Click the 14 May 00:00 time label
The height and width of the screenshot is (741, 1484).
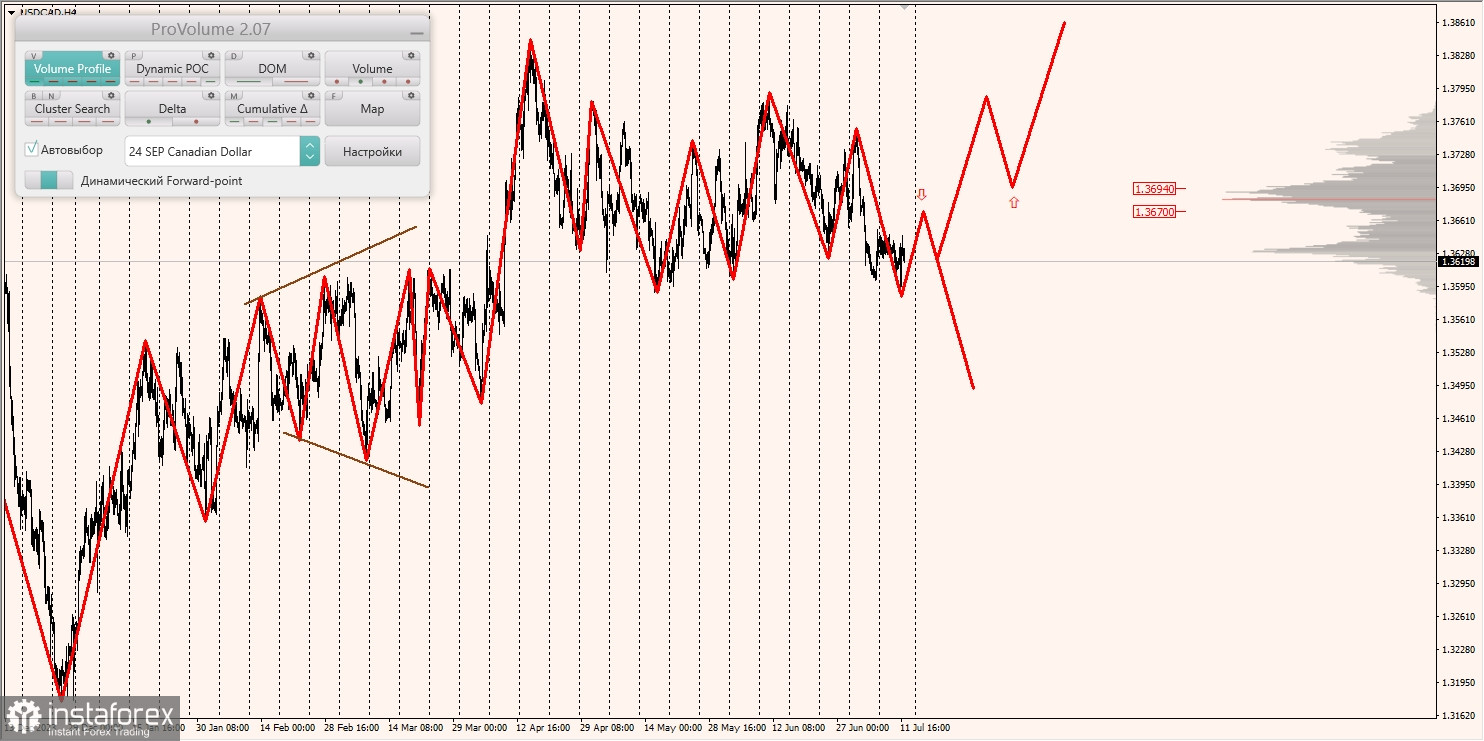coord(671,728)
